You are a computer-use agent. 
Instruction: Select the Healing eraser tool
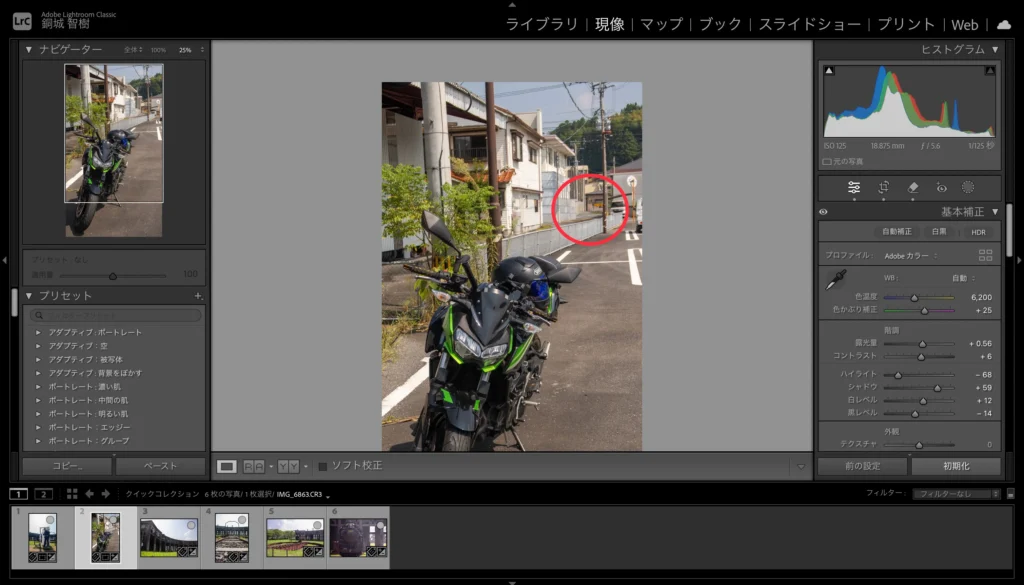click(912, 187)
